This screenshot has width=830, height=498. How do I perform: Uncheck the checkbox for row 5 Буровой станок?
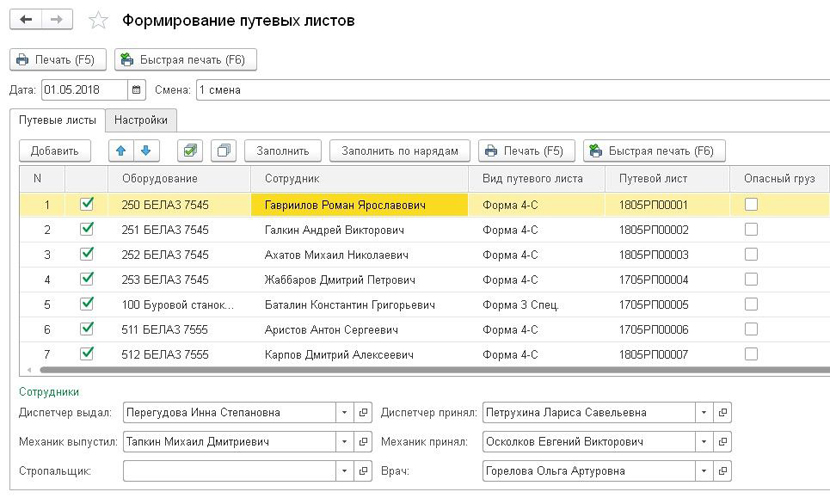(86, 304)
